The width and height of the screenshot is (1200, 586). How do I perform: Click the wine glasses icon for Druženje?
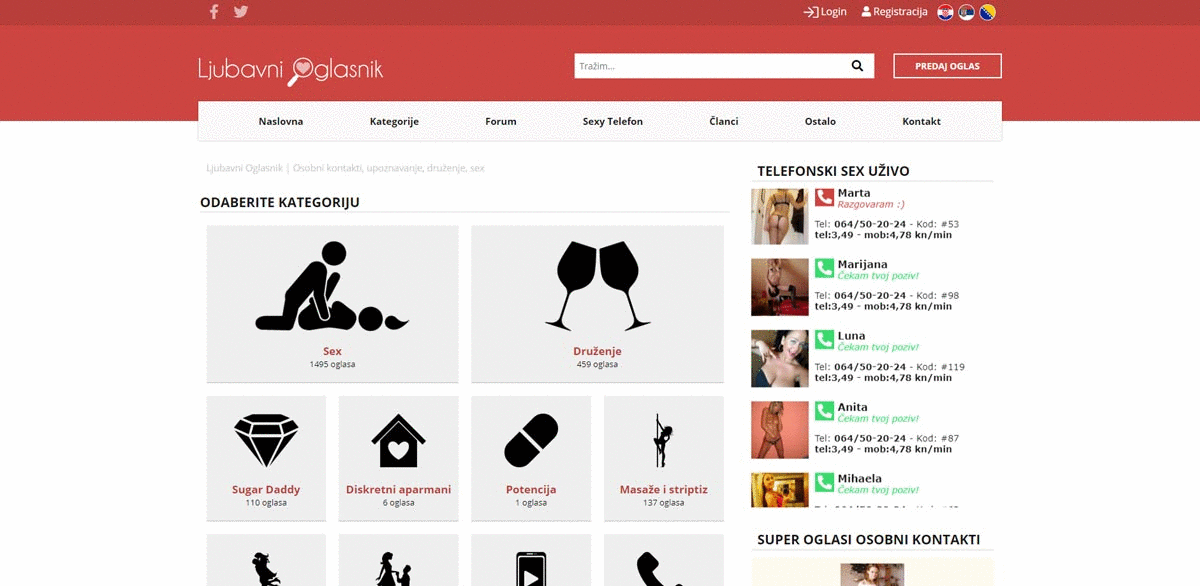point(597,285)
